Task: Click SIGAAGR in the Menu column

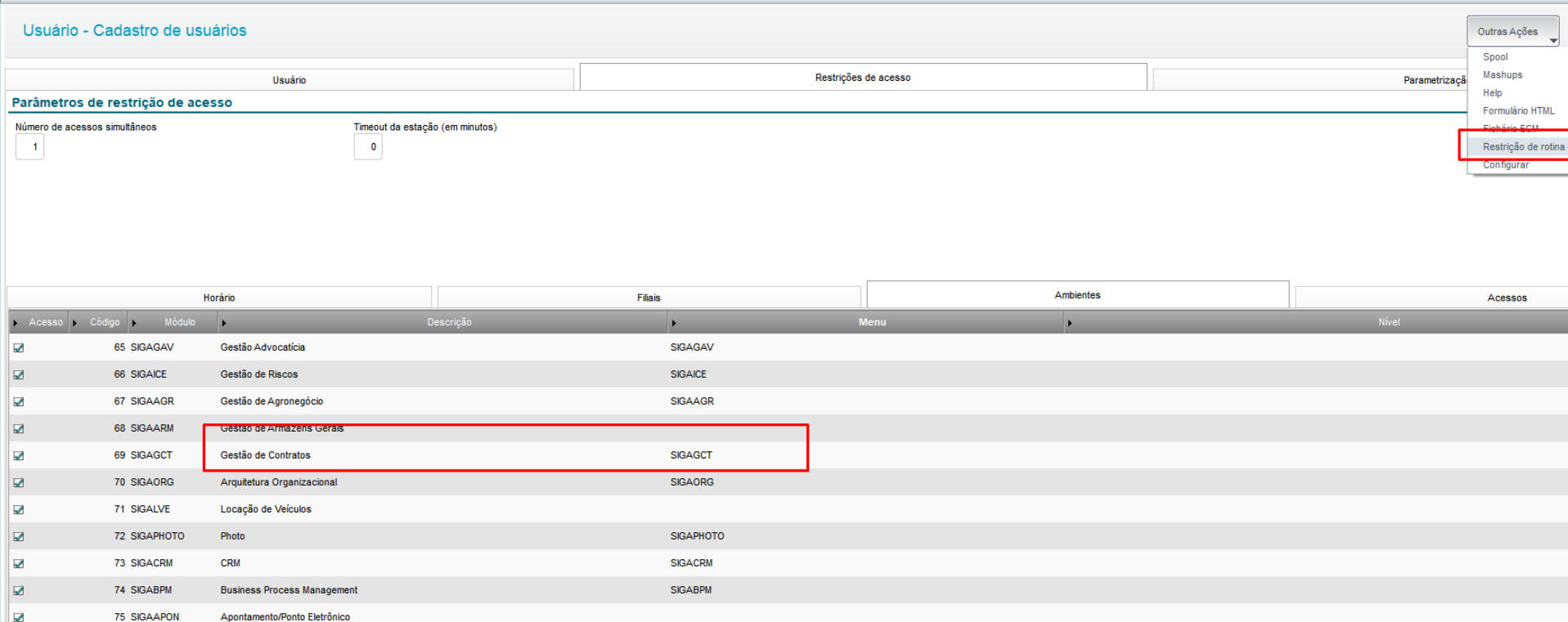Action: (x=692, y=401)
